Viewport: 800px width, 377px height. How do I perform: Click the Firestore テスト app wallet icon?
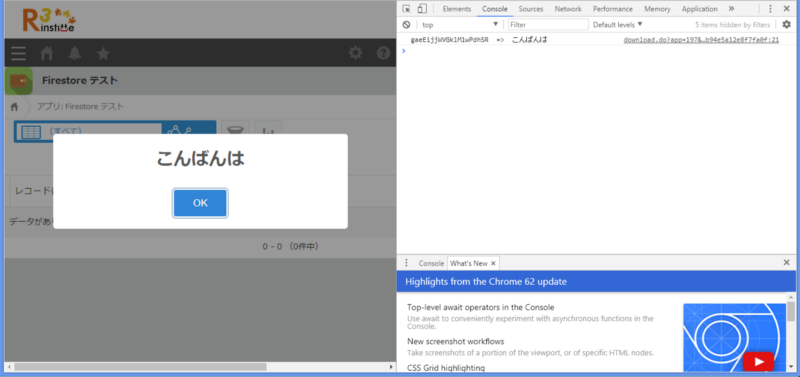(19, 81)
